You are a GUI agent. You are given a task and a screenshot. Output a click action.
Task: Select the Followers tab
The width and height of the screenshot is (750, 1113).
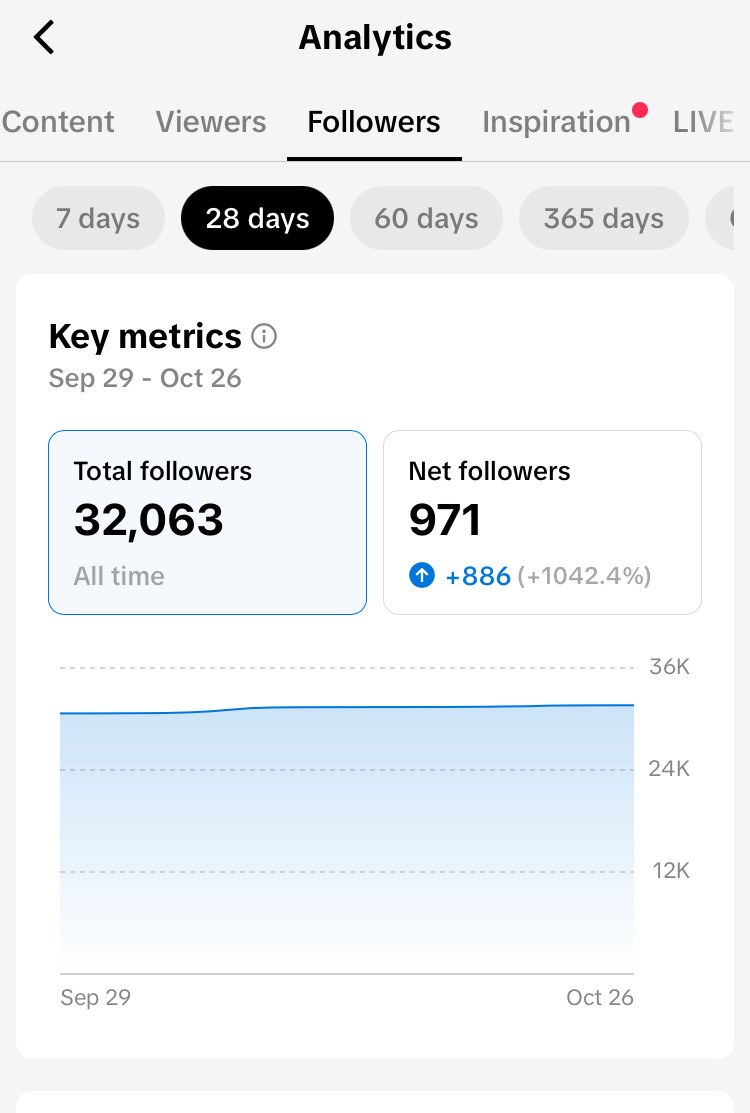click(374, 122)
